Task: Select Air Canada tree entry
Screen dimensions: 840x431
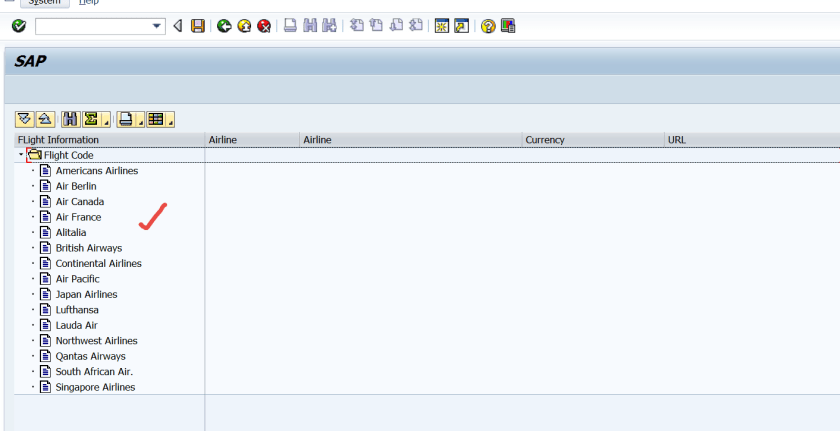Action: click(x=80, y=202)
